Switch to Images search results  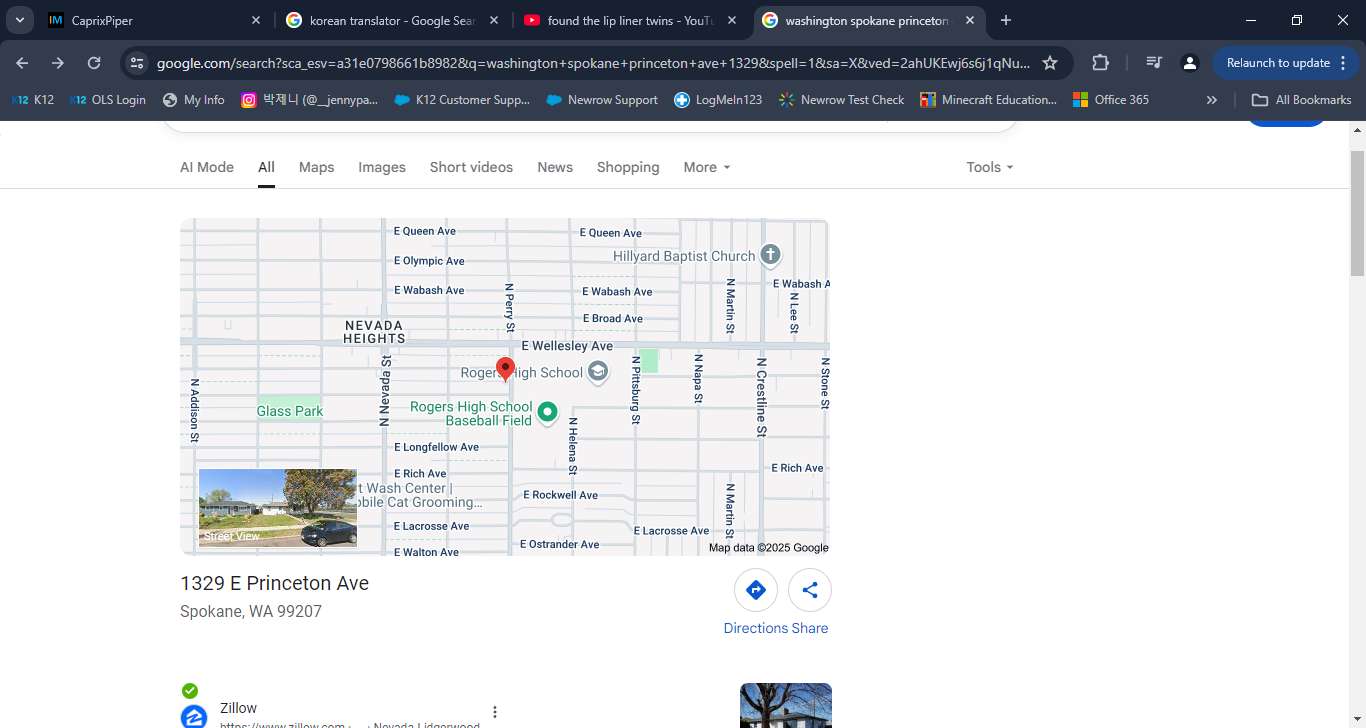coord(382,167)
